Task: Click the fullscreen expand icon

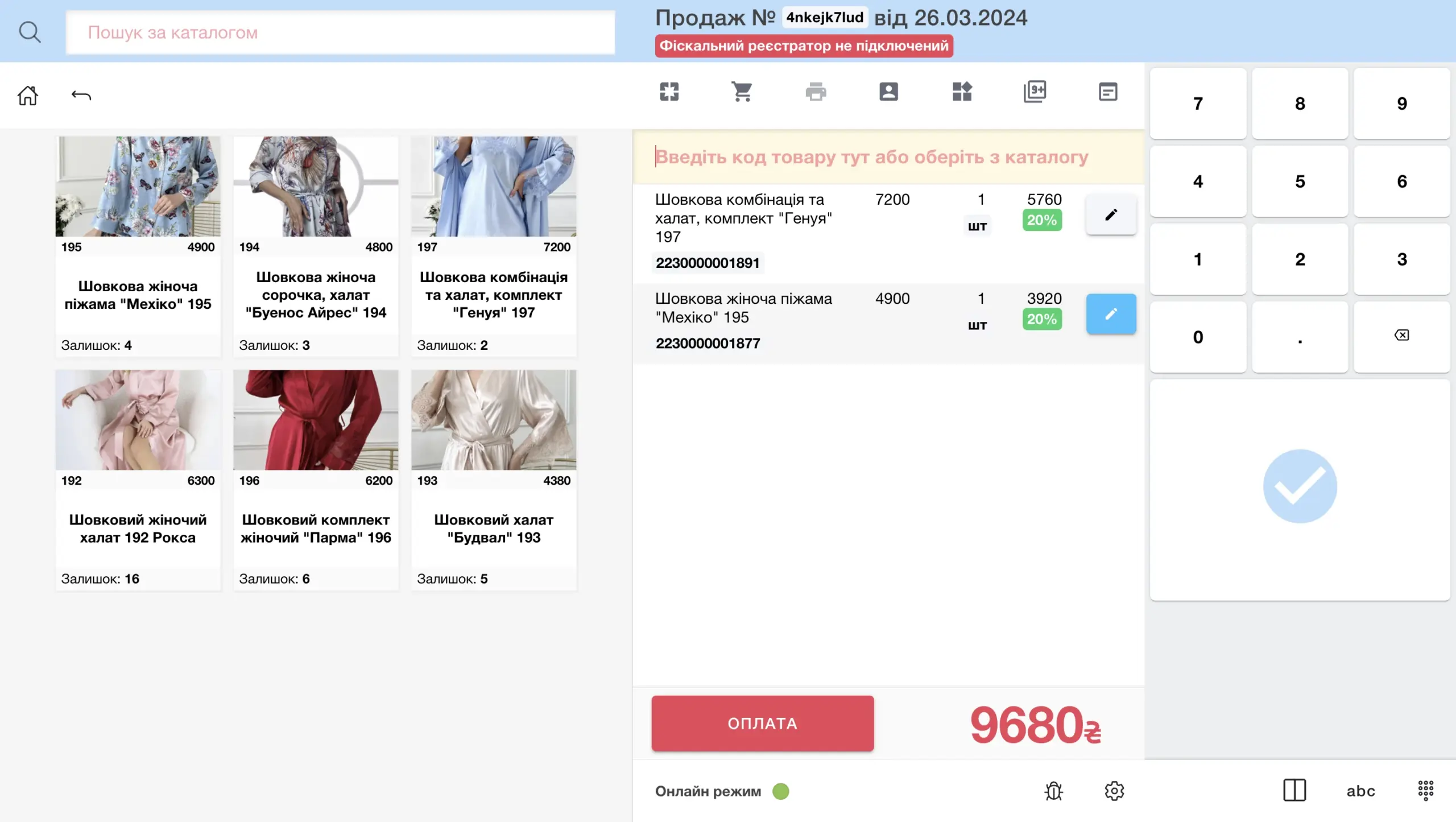Action: [x=669, y=92]
